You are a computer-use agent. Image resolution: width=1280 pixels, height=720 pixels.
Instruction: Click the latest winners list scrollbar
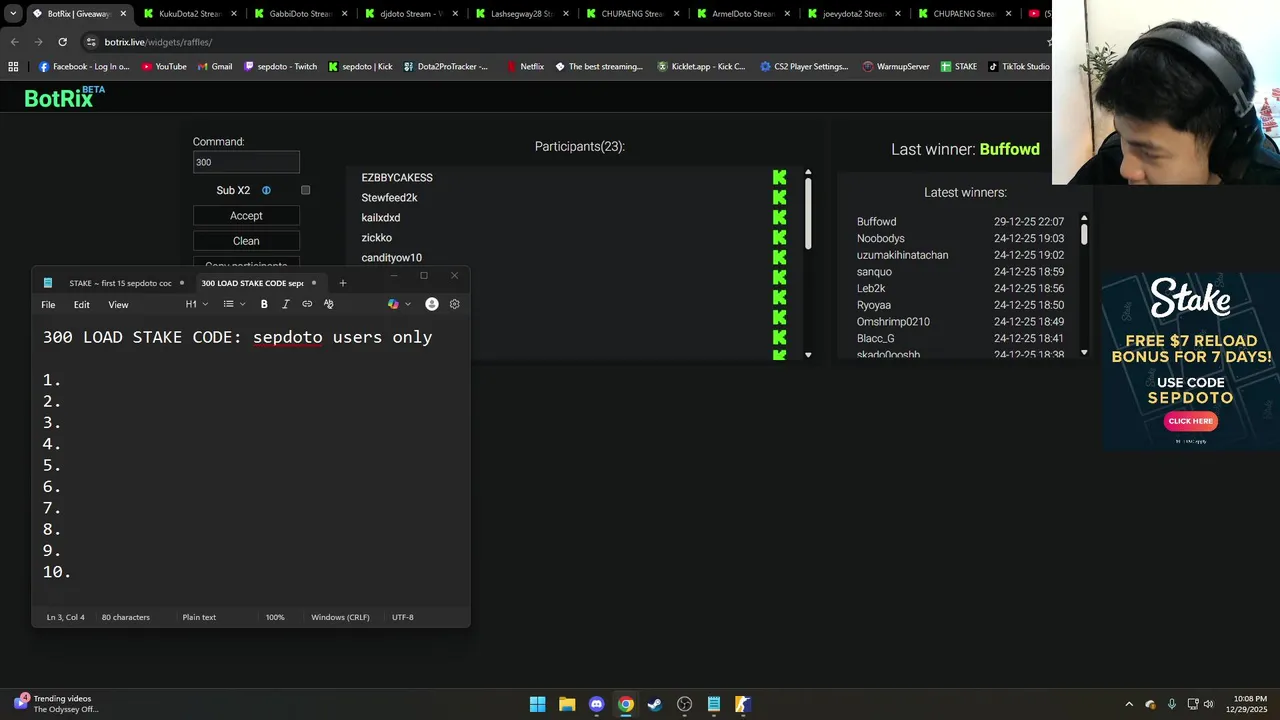1083,234
